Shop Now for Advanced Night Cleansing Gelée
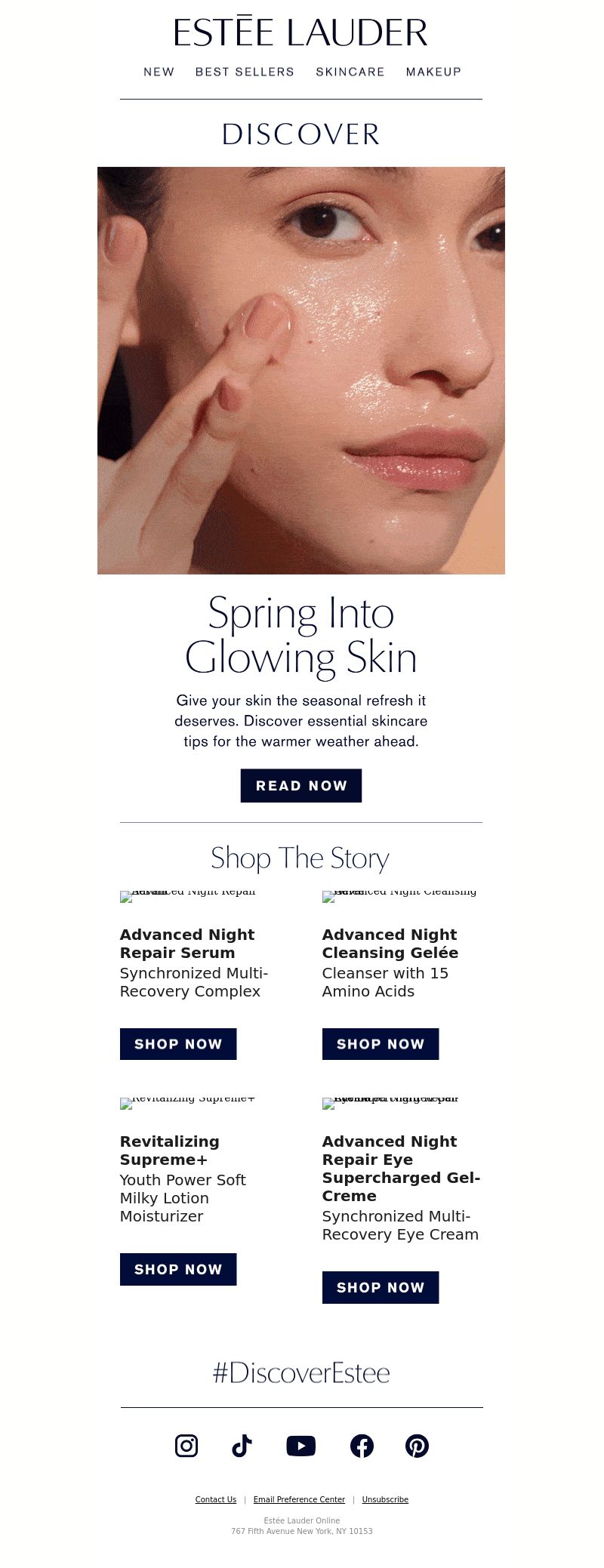Viewport: 604px width, 1568px height. click(x=381, y=1043)
